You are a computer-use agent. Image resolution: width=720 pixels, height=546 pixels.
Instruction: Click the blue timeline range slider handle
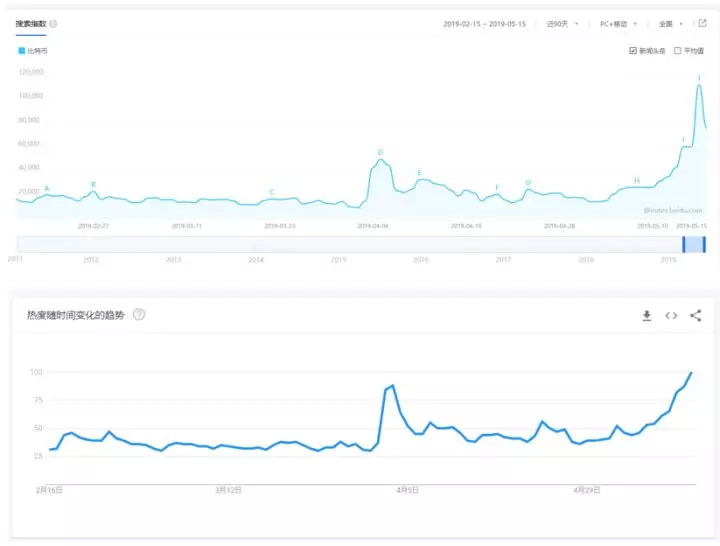pos(694,244)
